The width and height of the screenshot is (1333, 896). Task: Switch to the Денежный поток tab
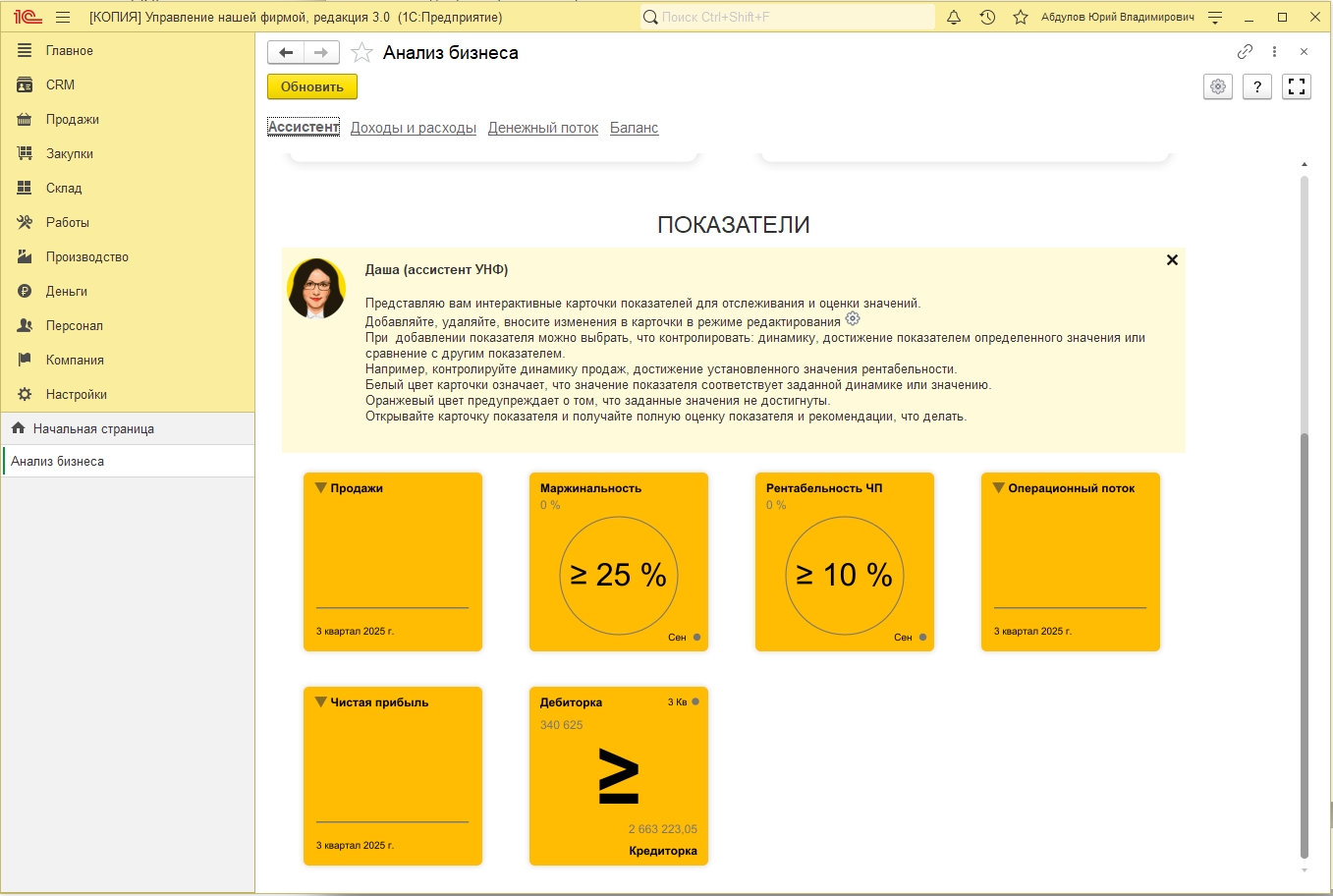click(543, 128)
